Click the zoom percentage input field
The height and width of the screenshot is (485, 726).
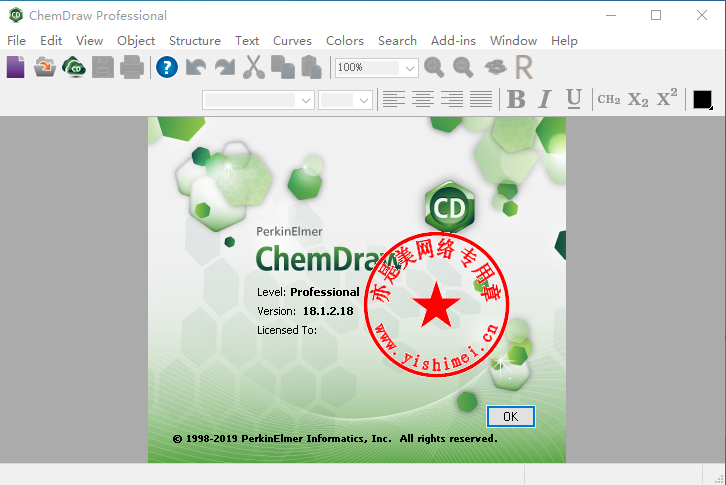pos(367,68)
